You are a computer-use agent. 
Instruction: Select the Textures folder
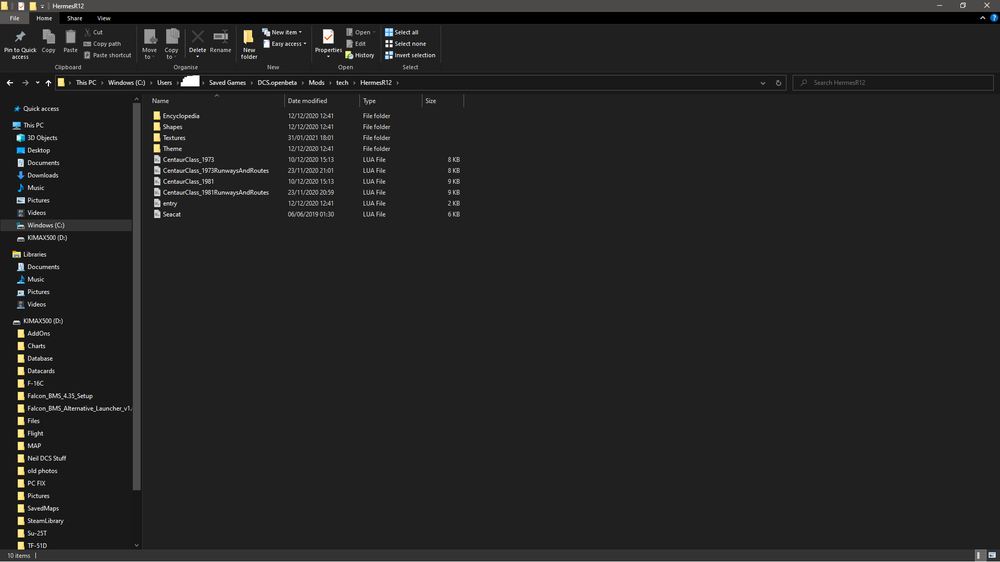[x=173, y=138]
